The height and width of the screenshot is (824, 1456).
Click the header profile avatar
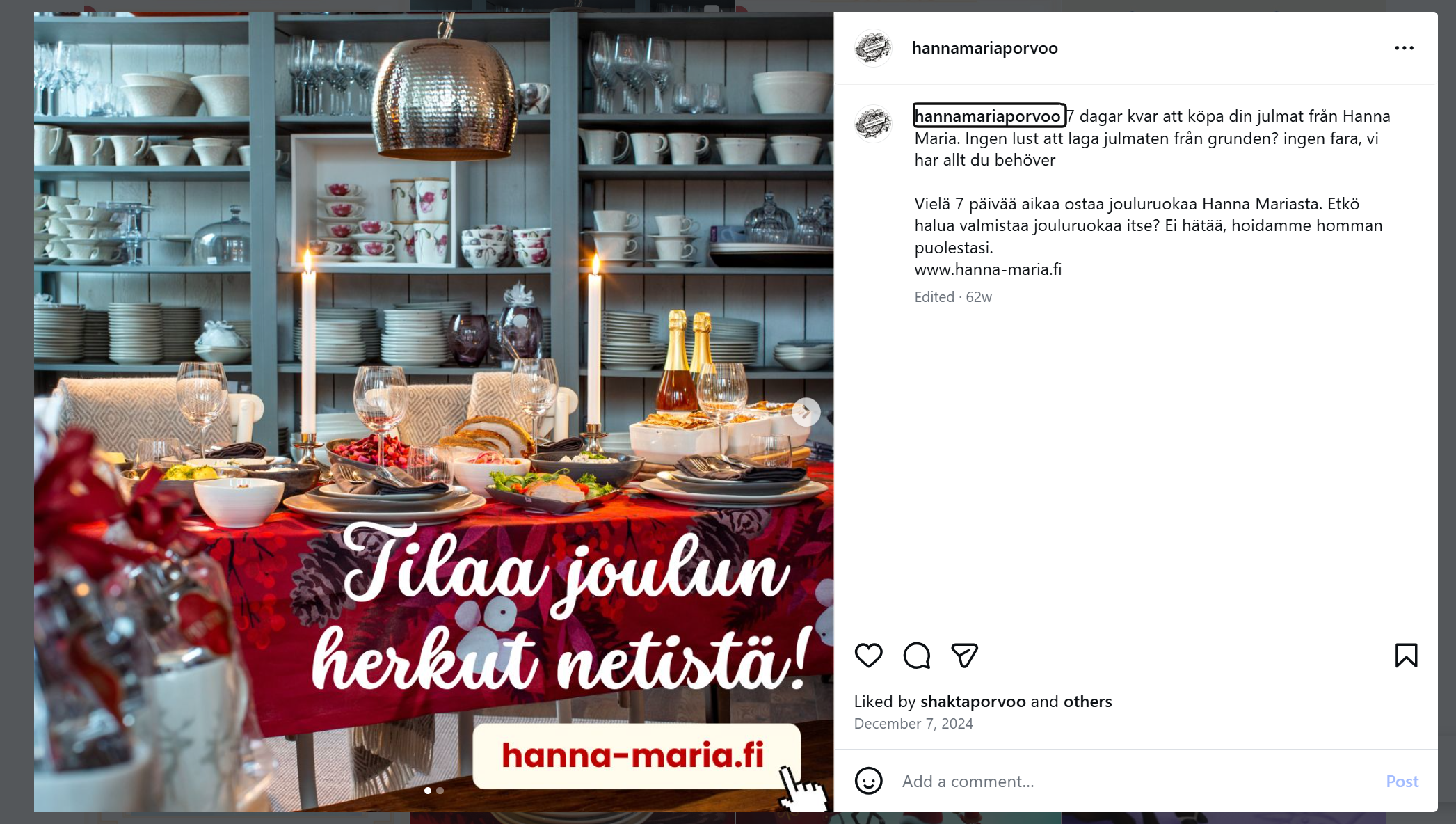(873, 48)
